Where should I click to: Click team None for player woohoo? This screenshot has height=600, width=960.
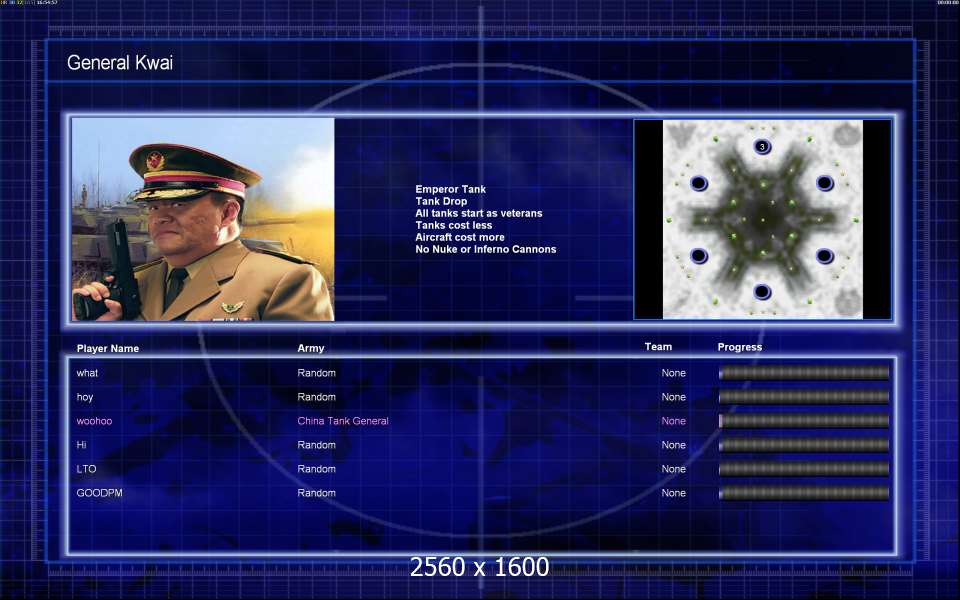click(673, 421)
